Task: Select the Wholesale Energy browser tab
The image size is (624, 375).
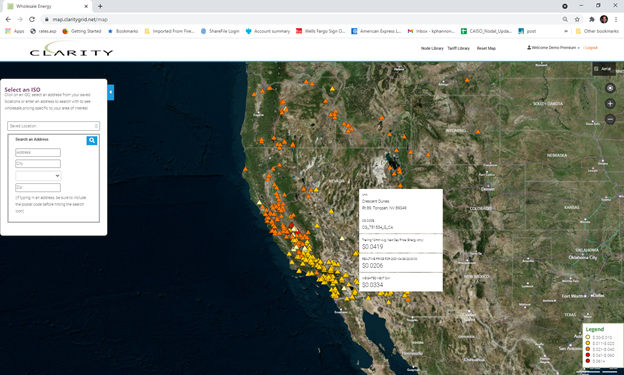Action: (x=47, y=6)
